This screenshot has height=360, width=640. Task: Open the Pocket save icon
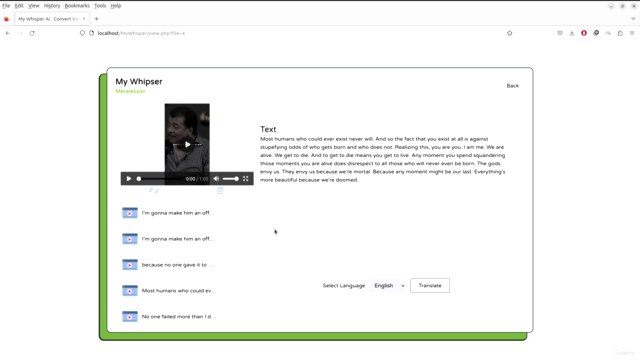point(560,33)
